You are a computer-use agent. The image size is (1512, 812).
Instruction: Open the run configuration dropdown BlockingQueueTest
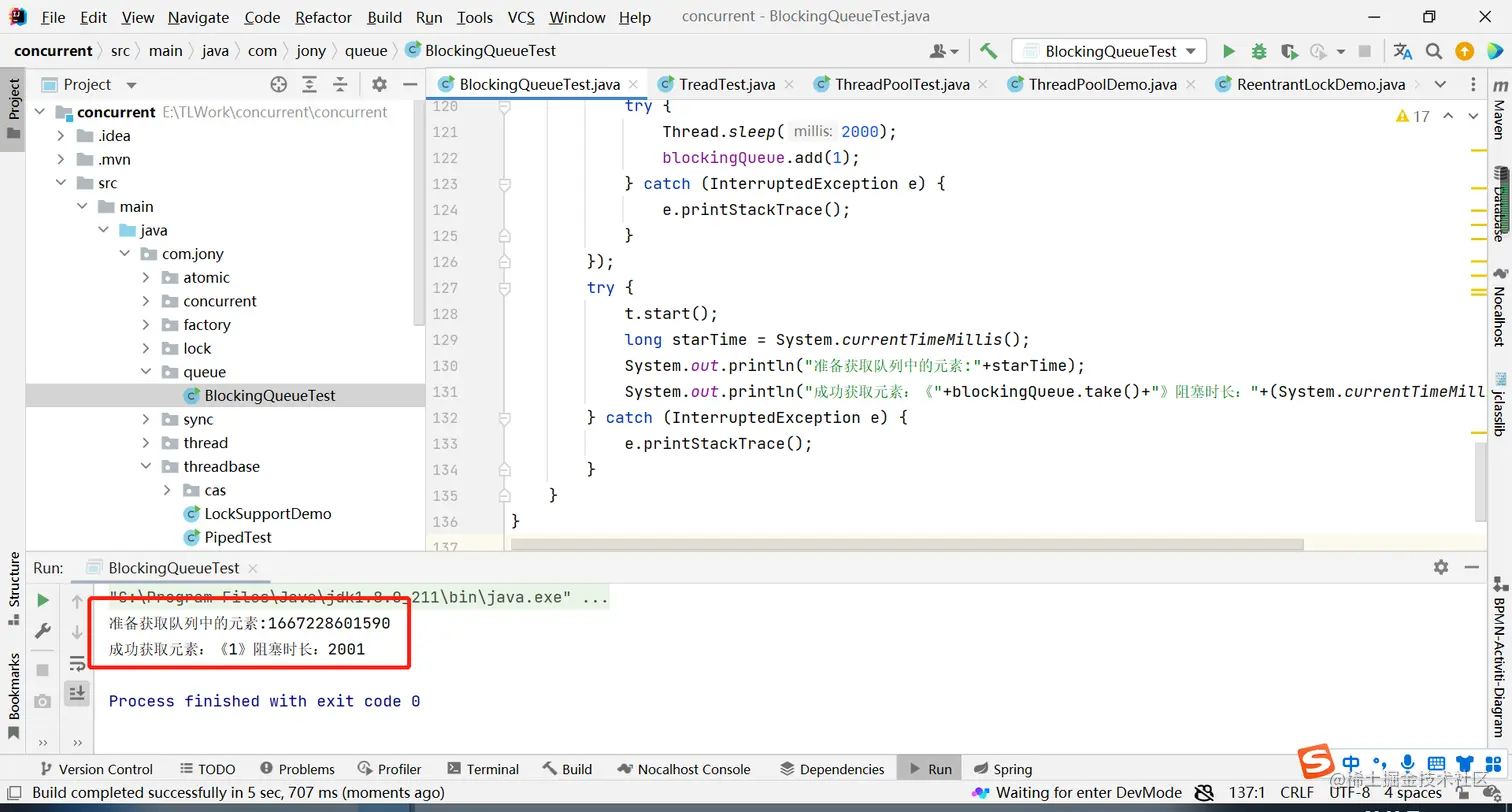[1109, 51]
